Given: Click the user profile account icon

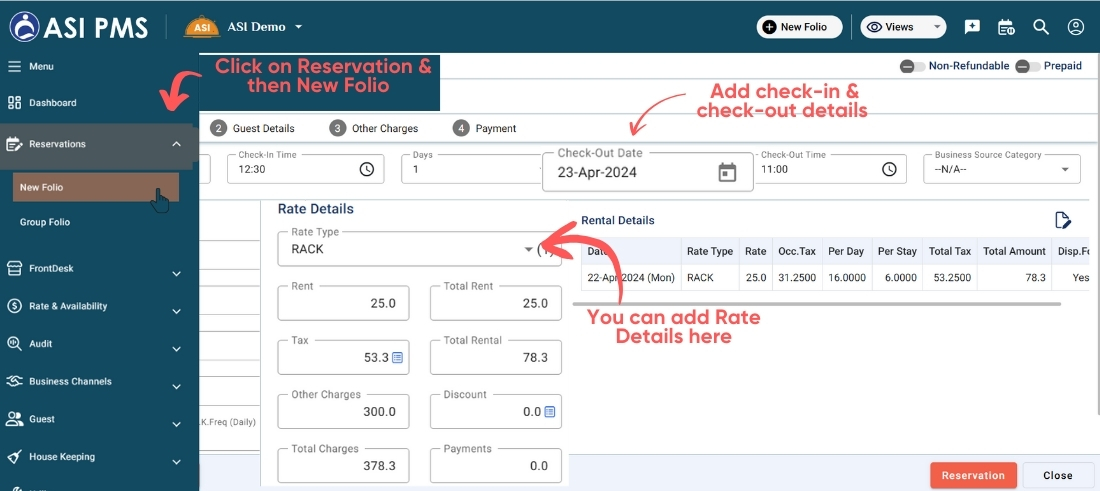Looking at the screenshot, I should pos(1075,27).
